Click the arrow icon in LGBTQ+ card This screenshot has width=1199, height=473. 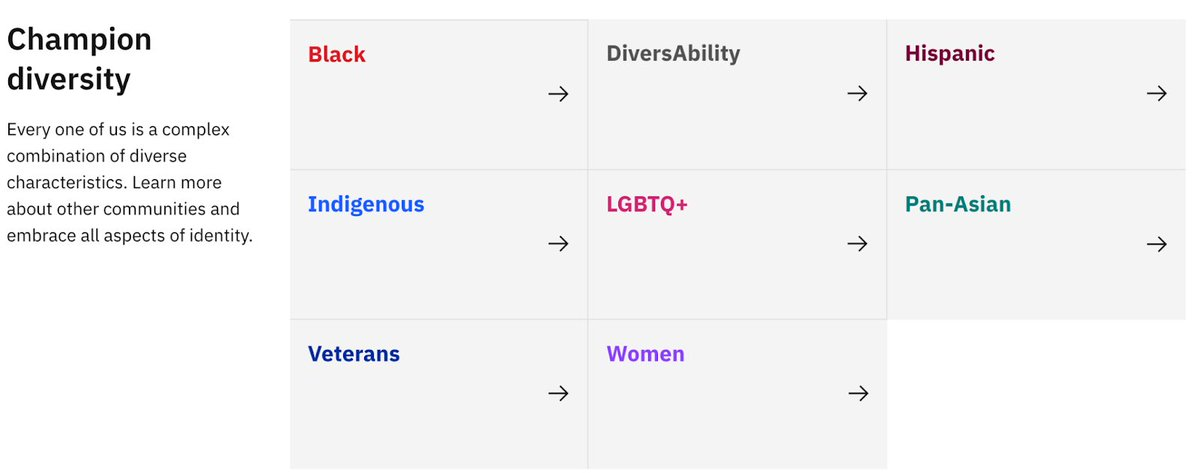[x=857, y=244]
